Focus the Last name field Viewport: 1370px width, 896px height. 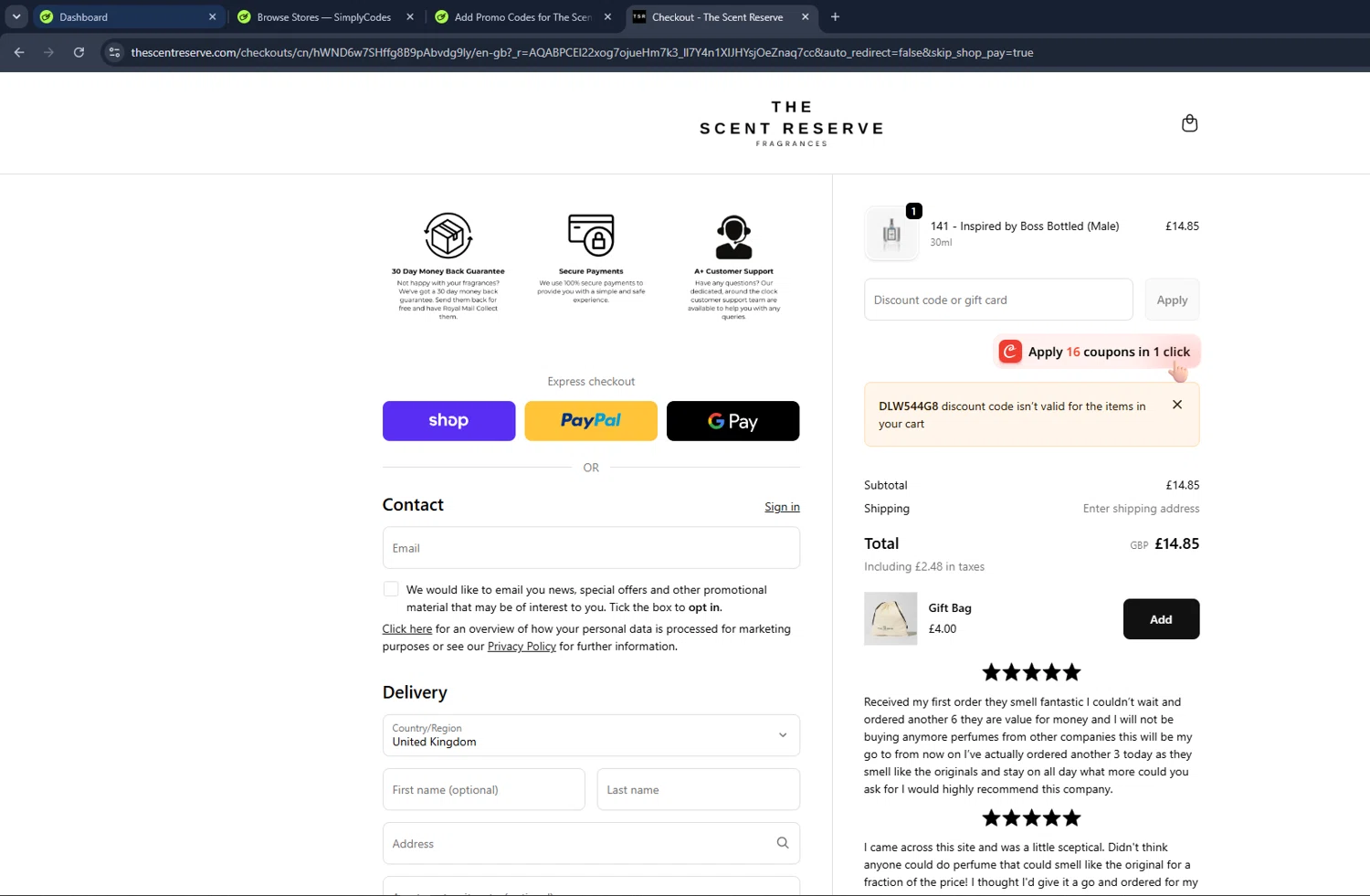tap(699, 789)
